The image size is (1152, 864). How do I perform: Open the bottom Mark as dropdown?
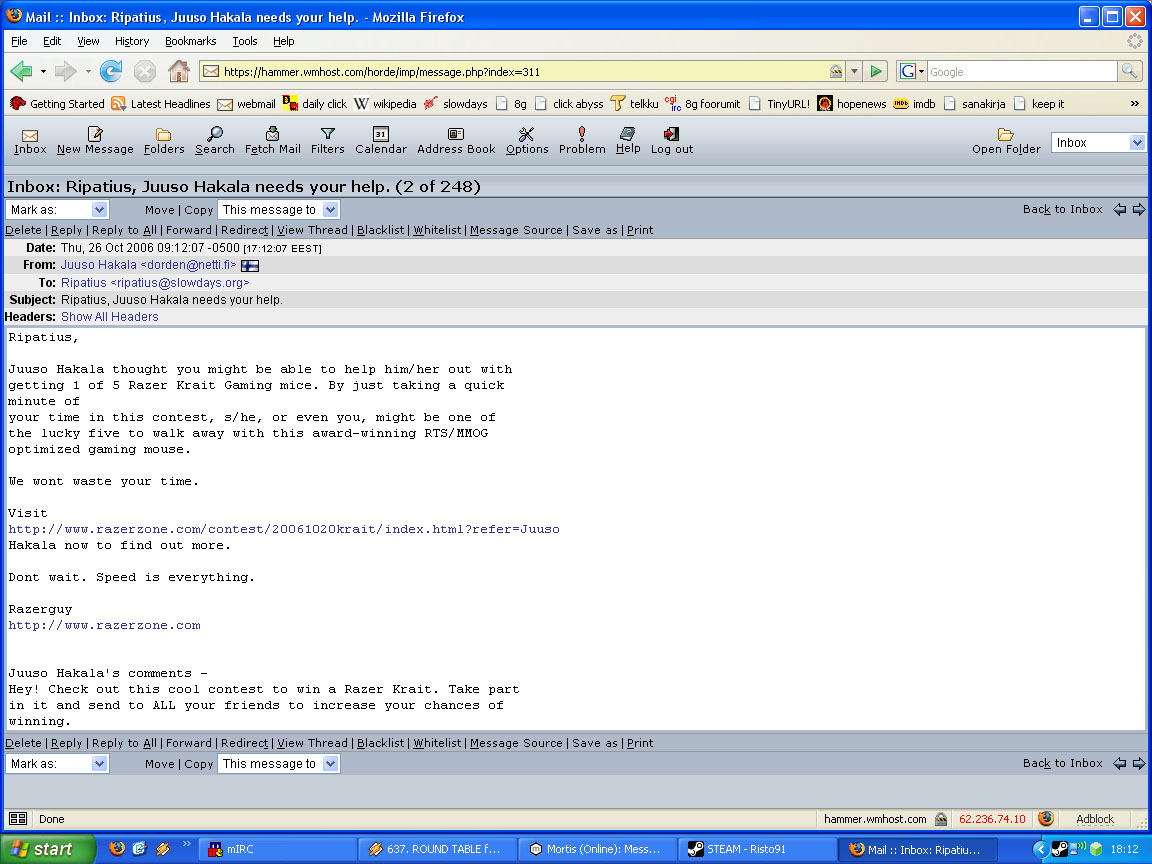[x=57, y=763]
